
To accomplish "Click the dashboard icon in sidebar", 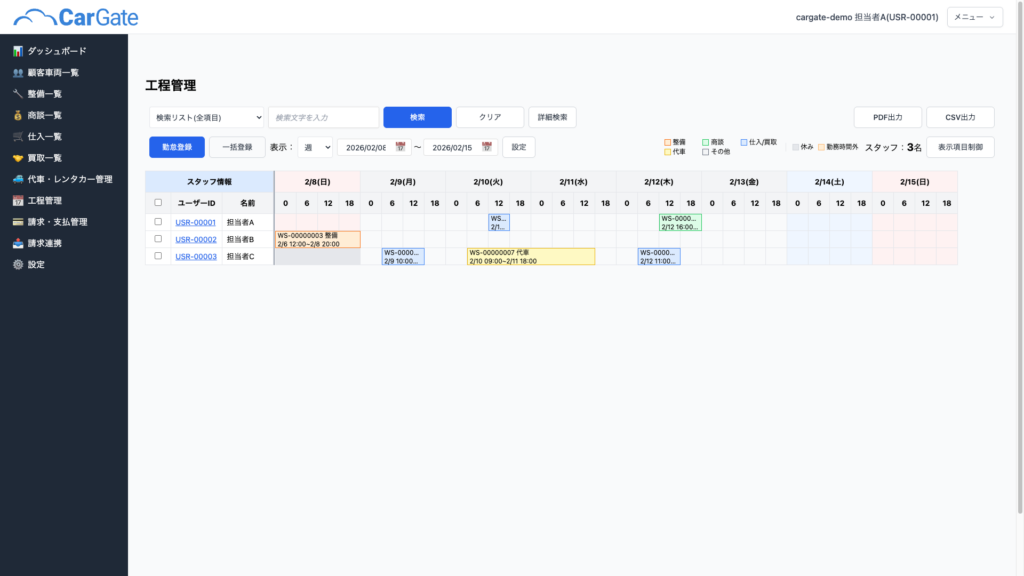I will click(18, 51).
